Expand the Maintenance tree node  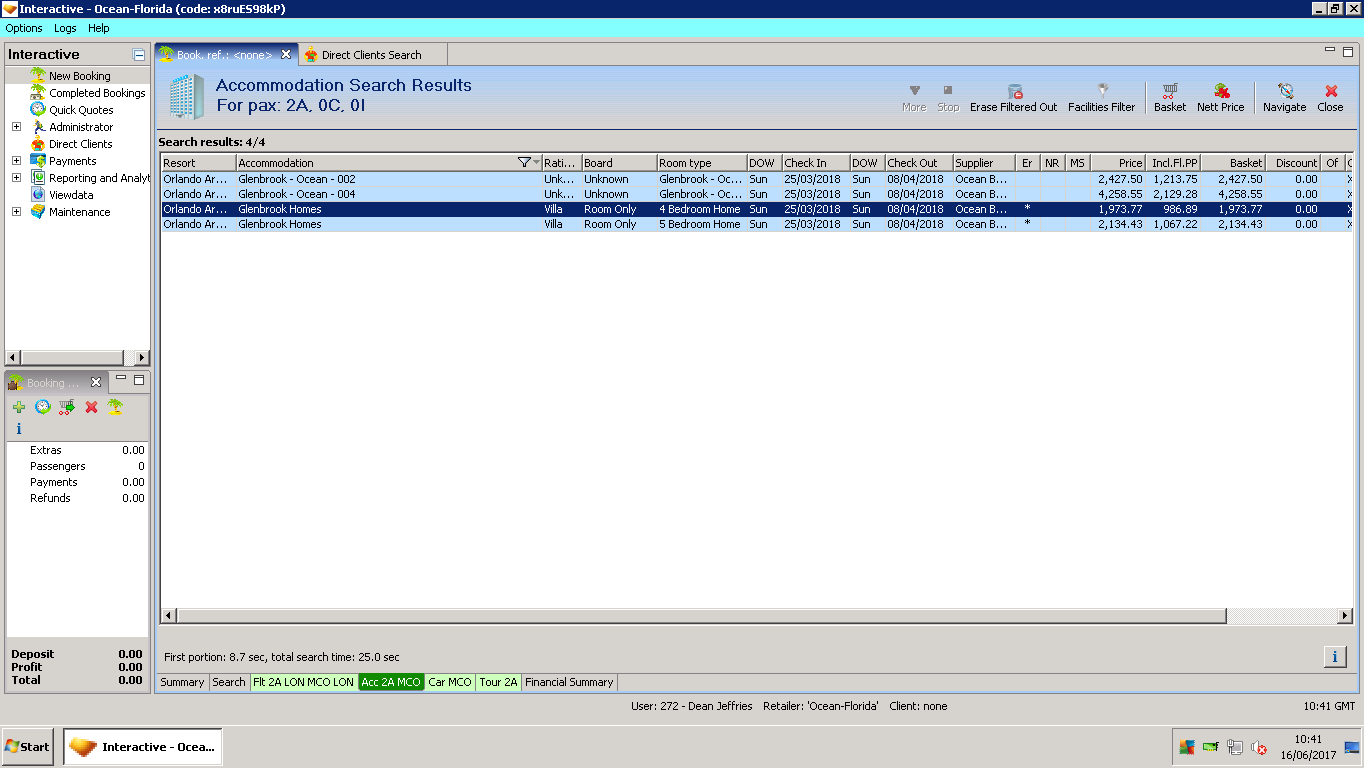point(16,212)
